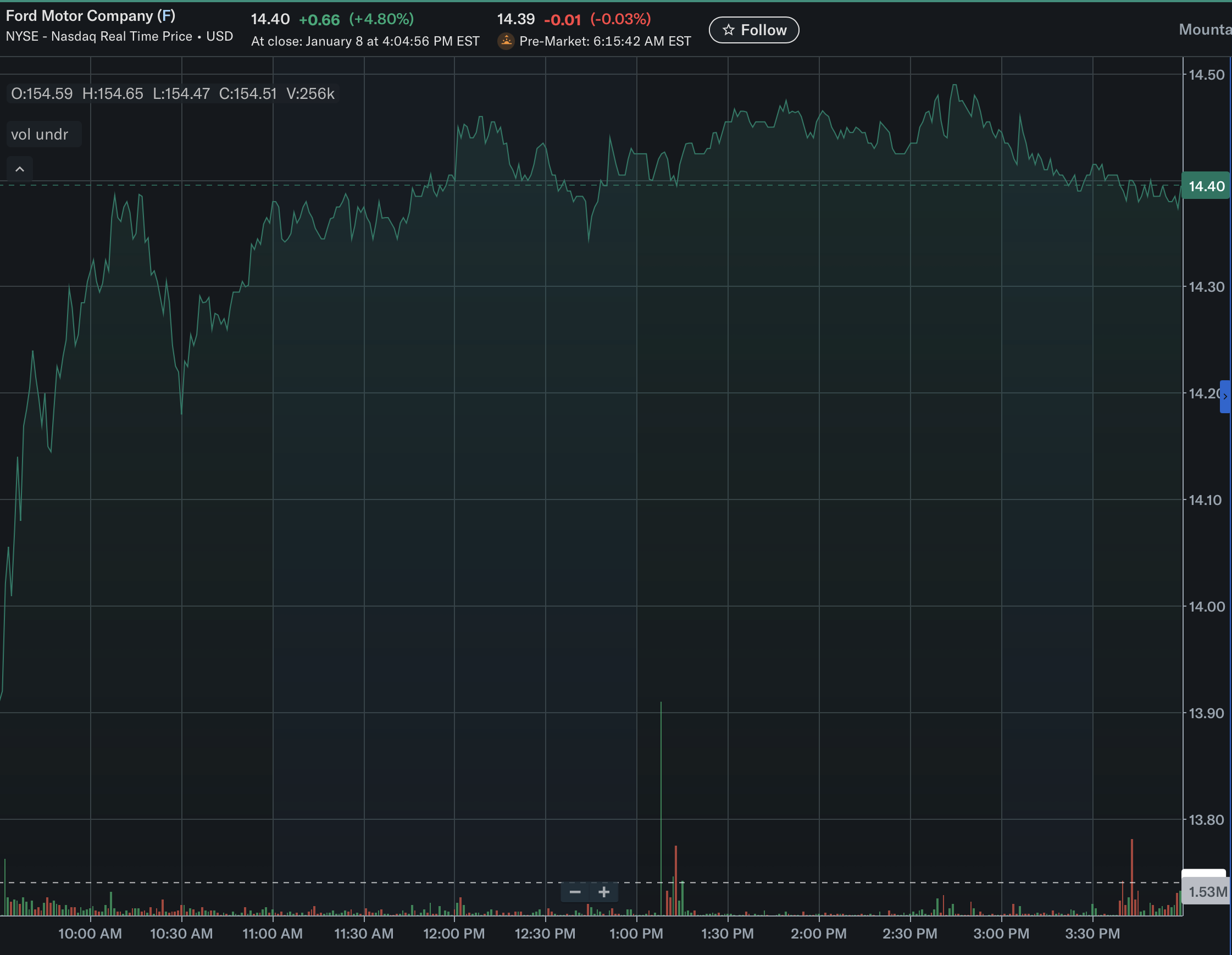Click the green 14.40 current price tag
The image size is (1232, 955).
pyautogui.click(x=1206, y=186)
